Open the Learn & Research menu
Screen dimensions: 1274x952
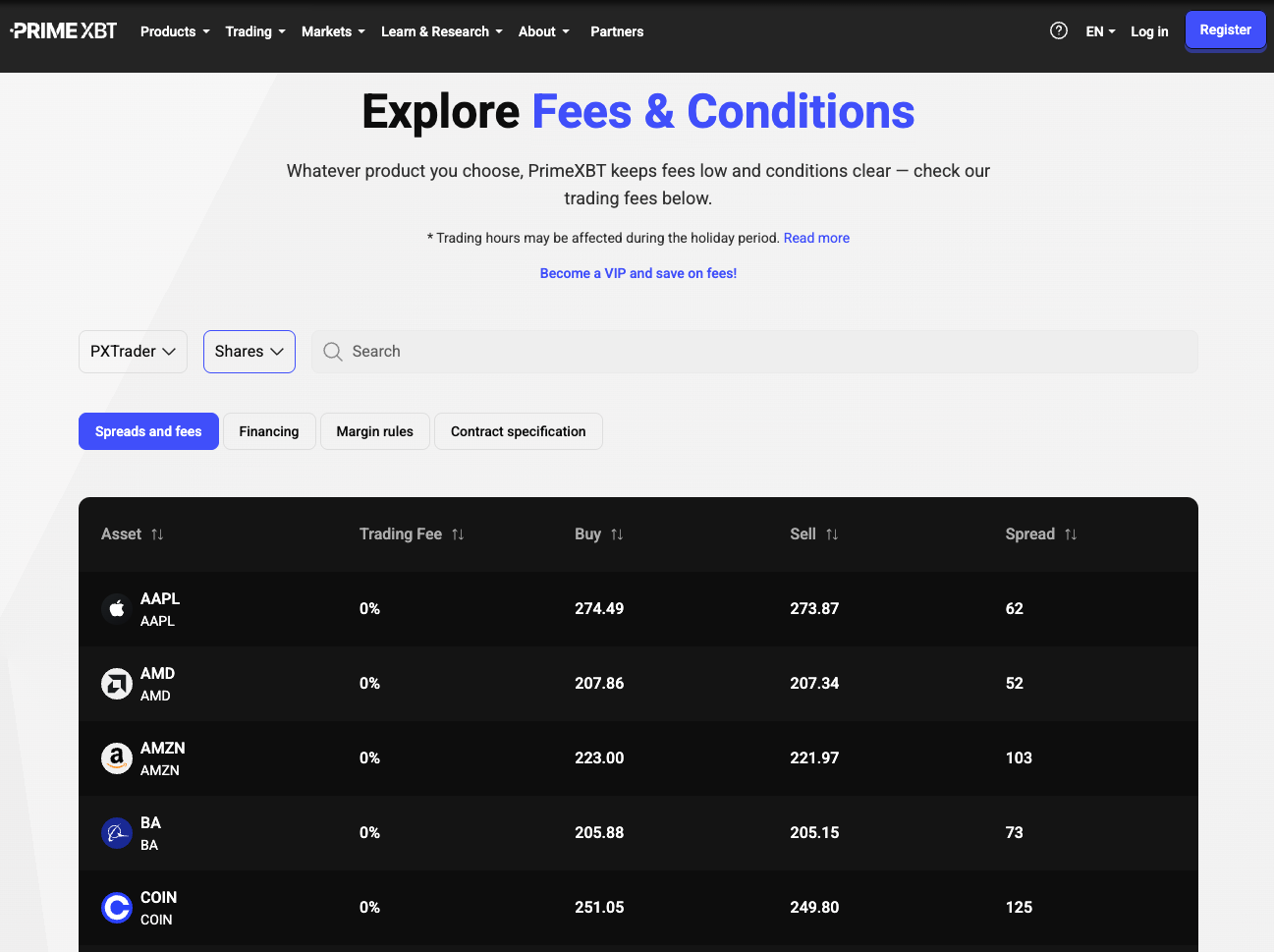(441, 31)
